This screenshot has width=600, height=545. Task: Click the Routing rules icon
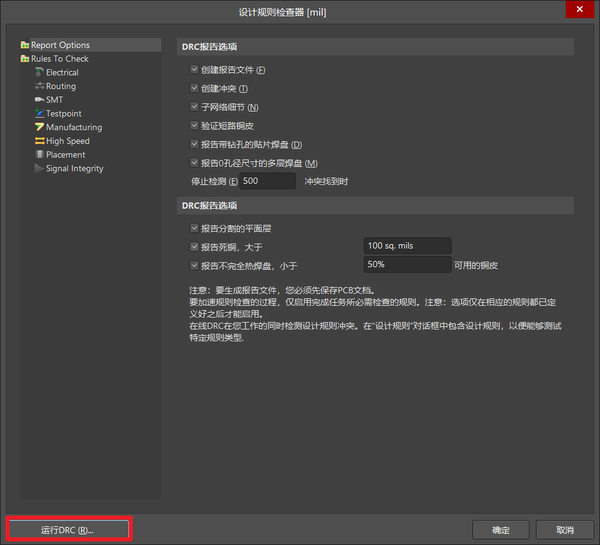click(39, 86)
